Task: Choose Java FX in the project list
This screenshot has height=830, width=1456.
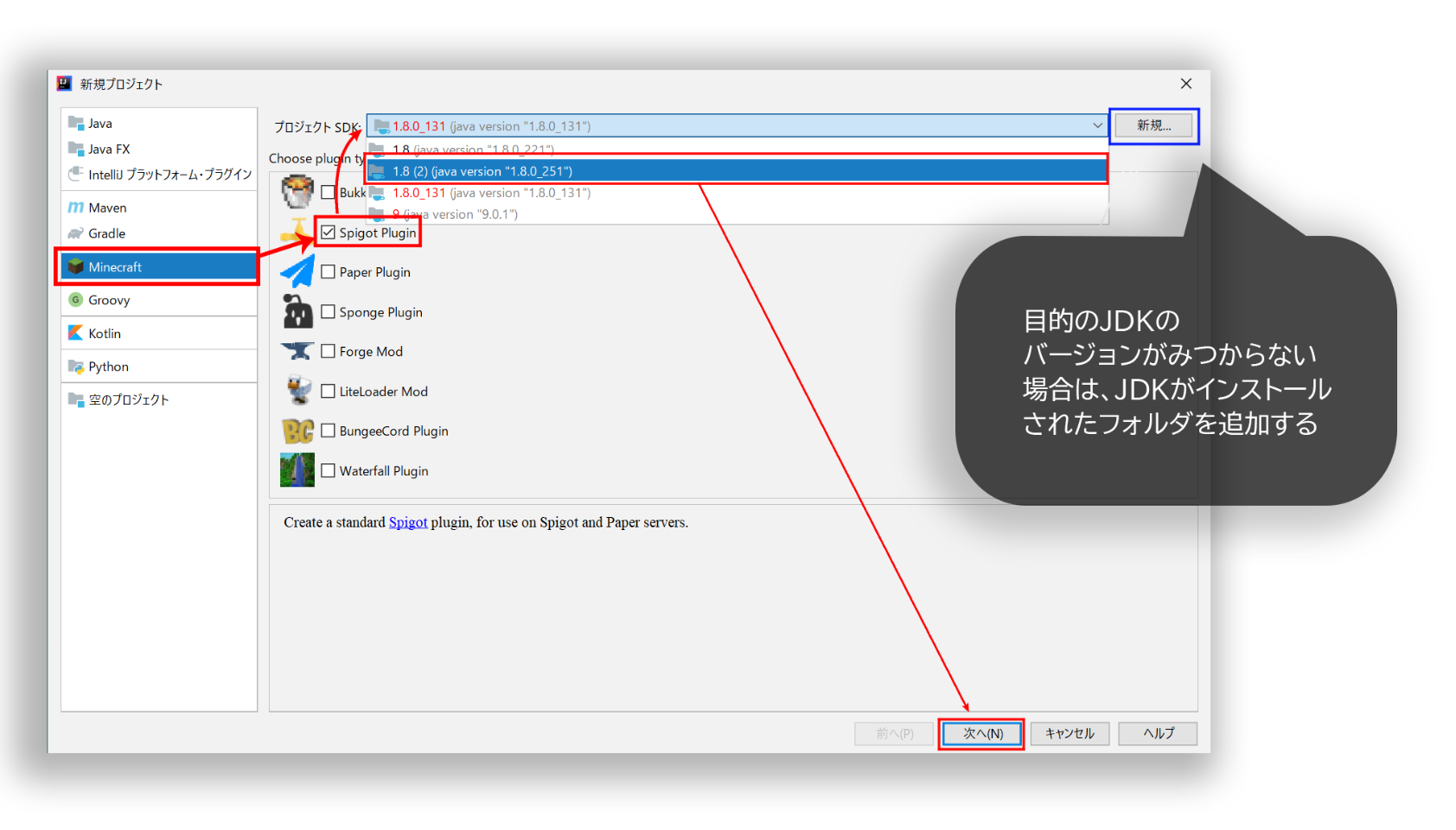Action: click(x=159, y=149)
